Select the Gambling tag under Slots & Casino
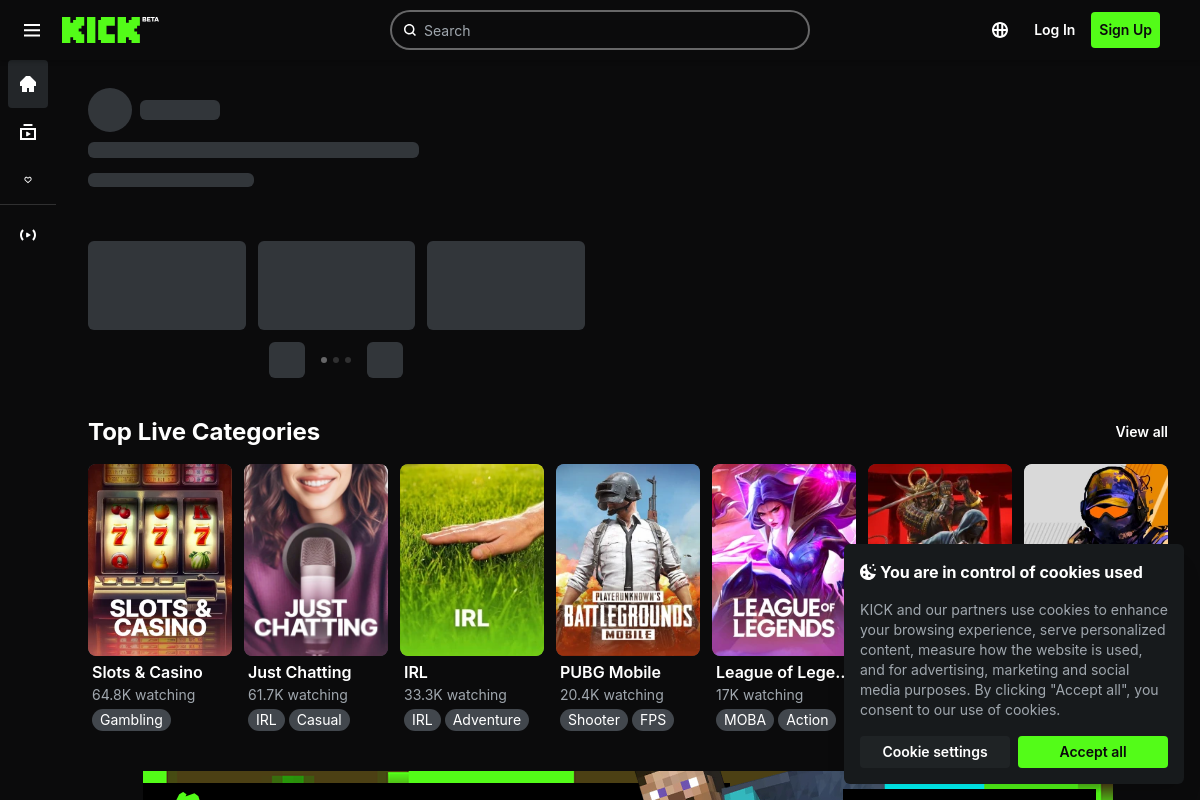 pyautogui.click(x=131, y=719)
